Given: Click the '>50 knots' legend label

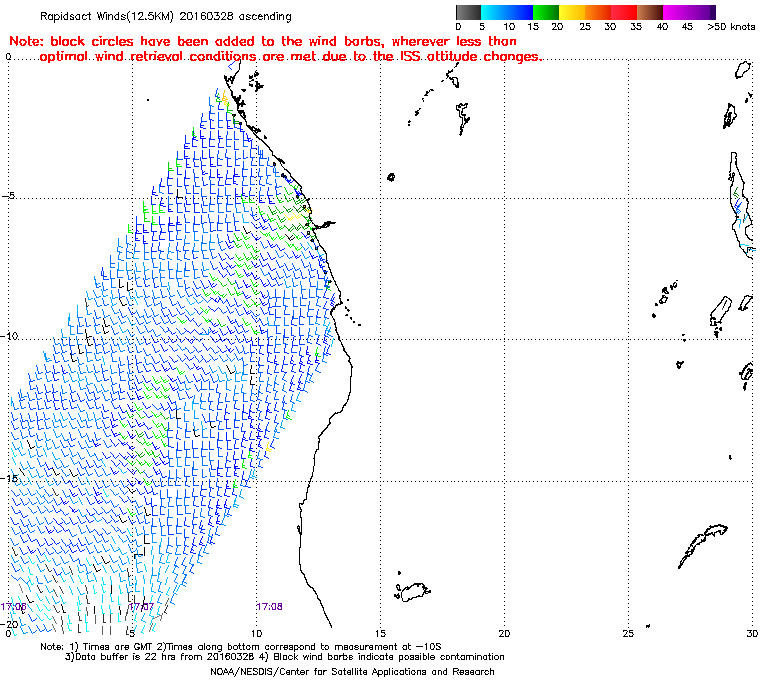Looking at the screenshot, I should click(x=731, y=27).
